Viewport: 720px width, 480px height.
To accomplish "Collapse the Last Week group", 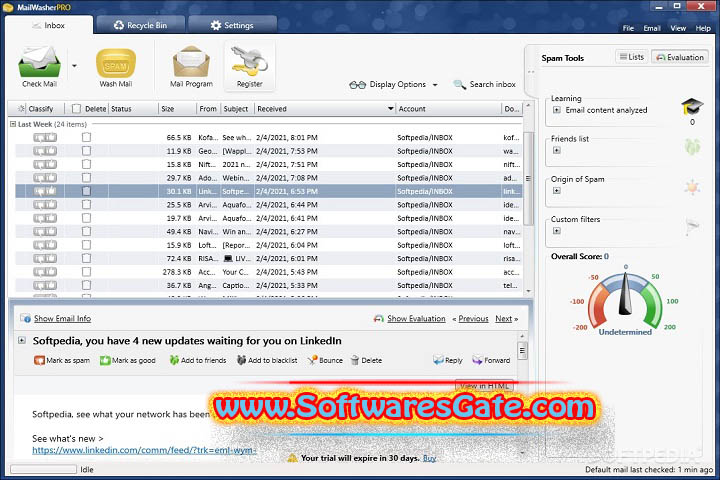I will [13, 124].
